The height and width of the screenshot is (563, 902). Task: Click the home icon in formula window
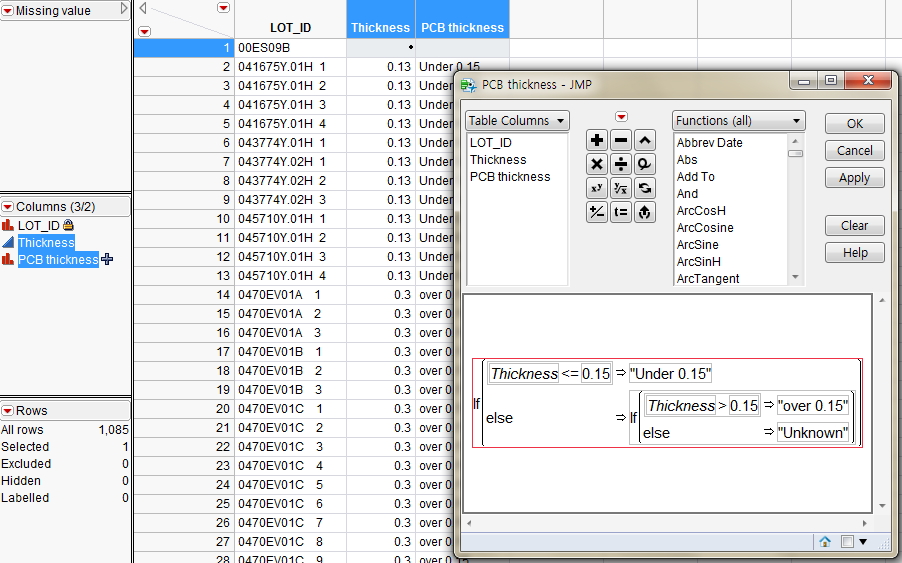[825, 541]
